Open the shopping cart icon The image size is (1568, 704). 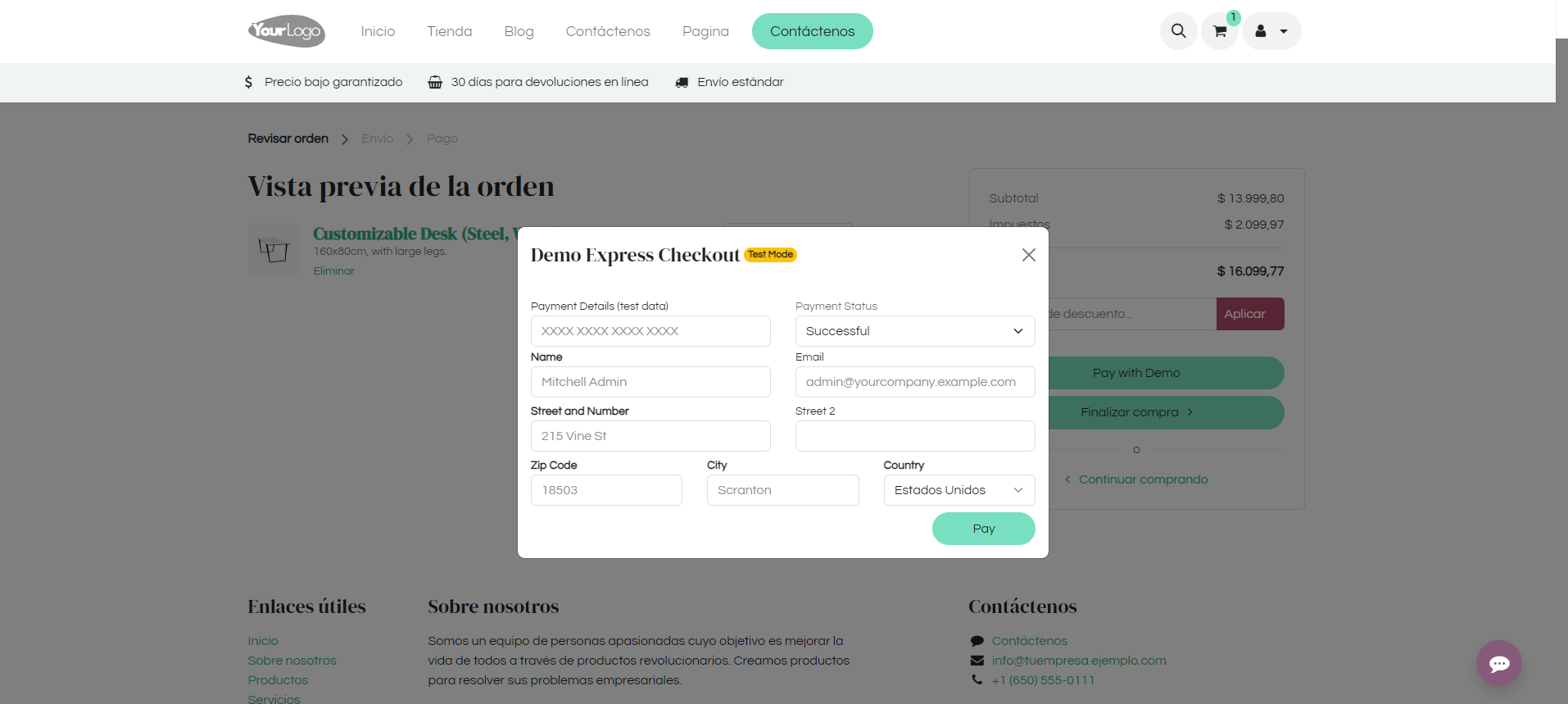tap(1220, 31)
